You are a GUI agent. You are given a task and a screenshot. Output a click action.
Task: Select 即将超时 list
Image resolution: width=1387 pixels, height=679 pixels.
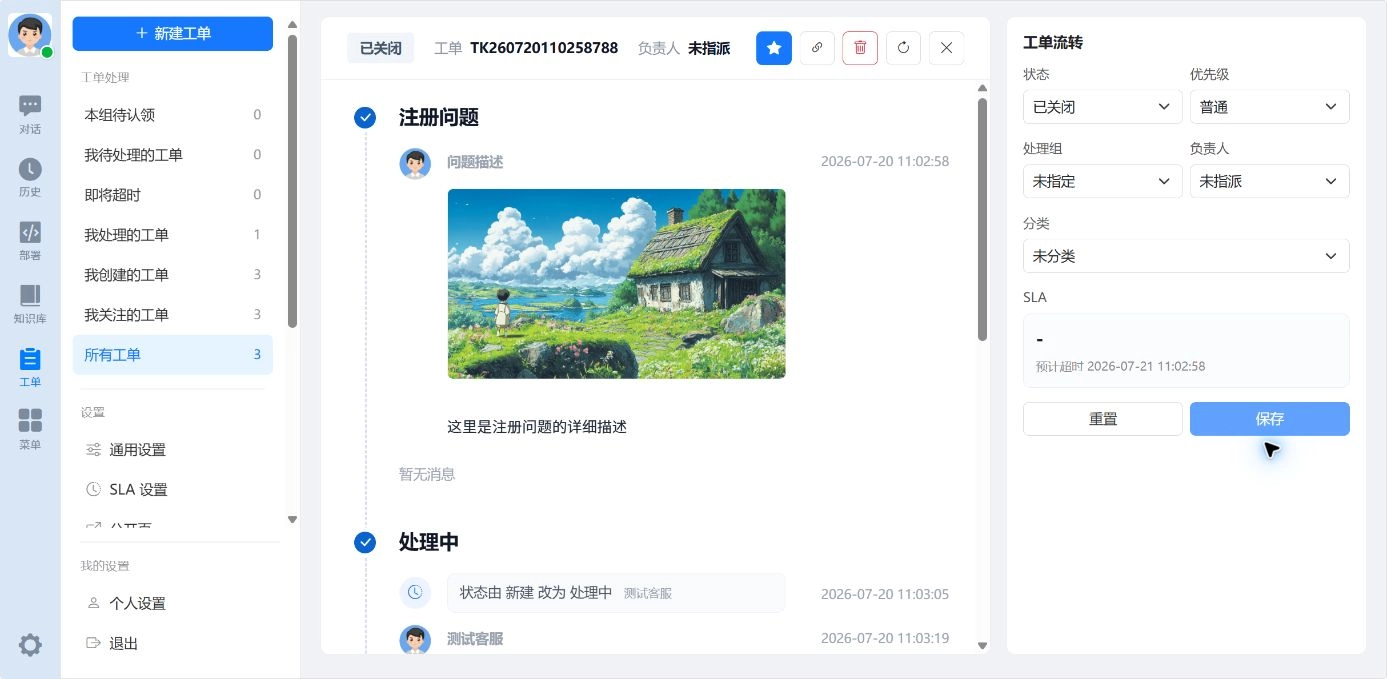tap(172, 195)
